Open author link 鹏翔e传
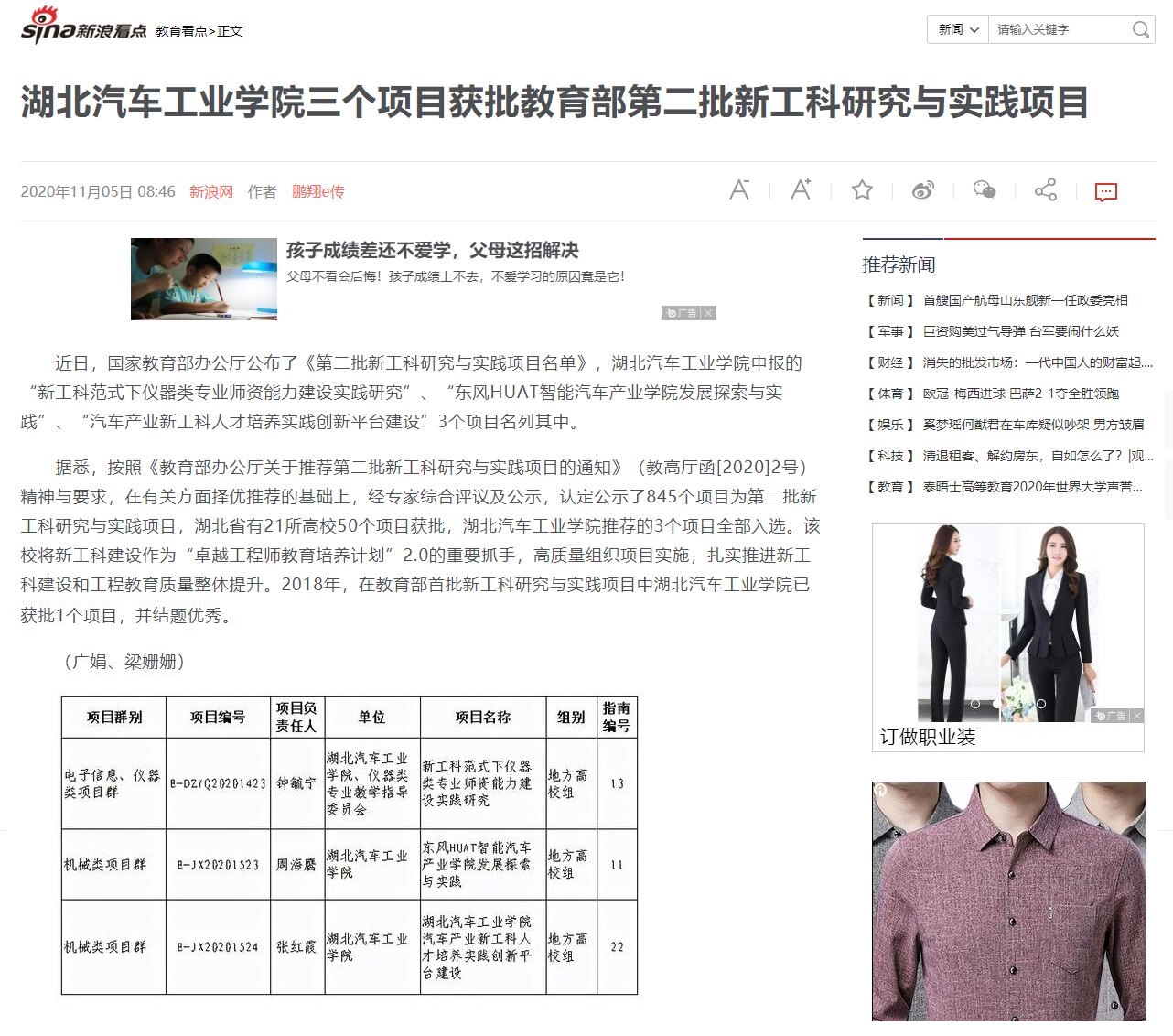The width and height of the screenshot is (1173, 1036). (317, 191)
